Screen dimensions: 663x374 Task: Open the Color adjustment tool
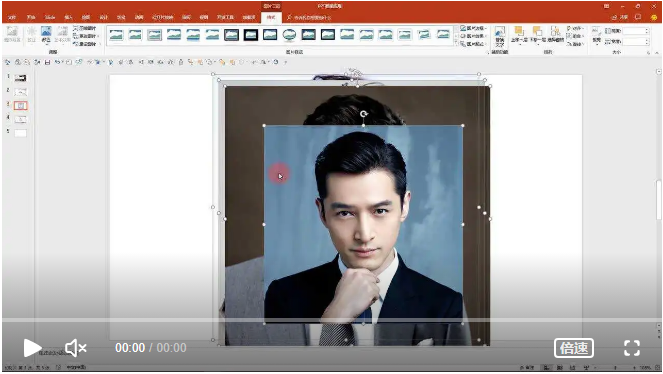tap(46, 34)
